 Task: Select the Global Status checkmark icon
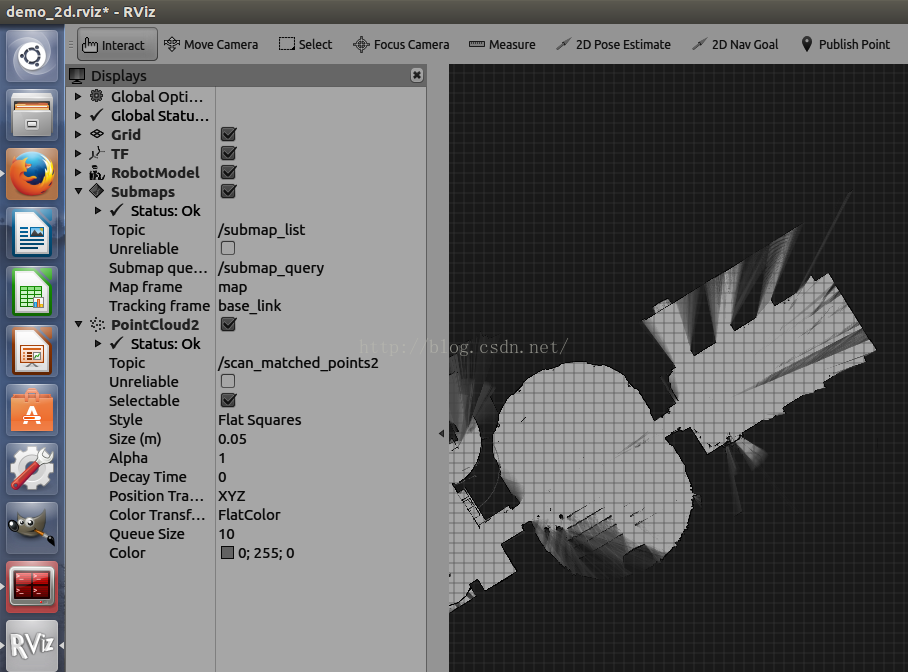(x=97, y=115)
